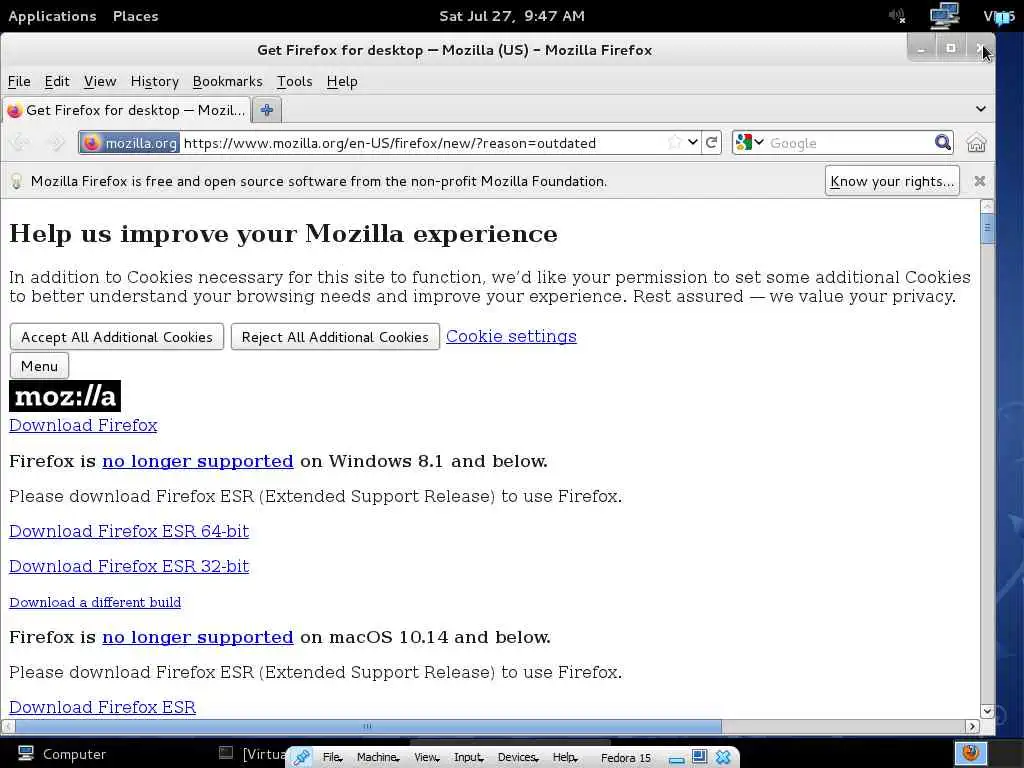Click the clock showing Sat Jul 27
Screen dimensions: 1024x768
tap(511, 16)
